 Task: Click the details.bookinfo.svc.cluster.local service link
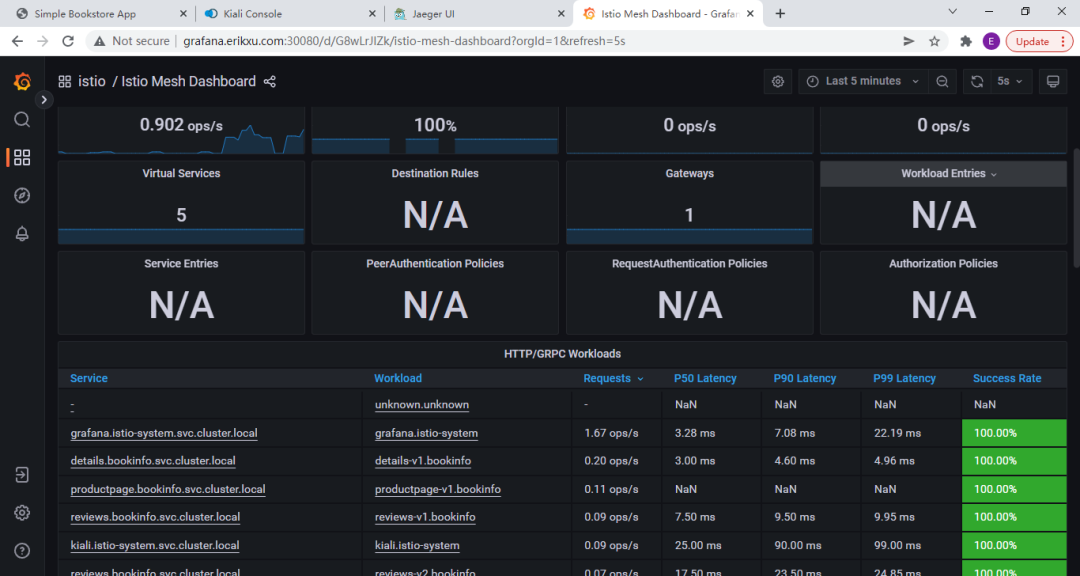pos(153,462)
